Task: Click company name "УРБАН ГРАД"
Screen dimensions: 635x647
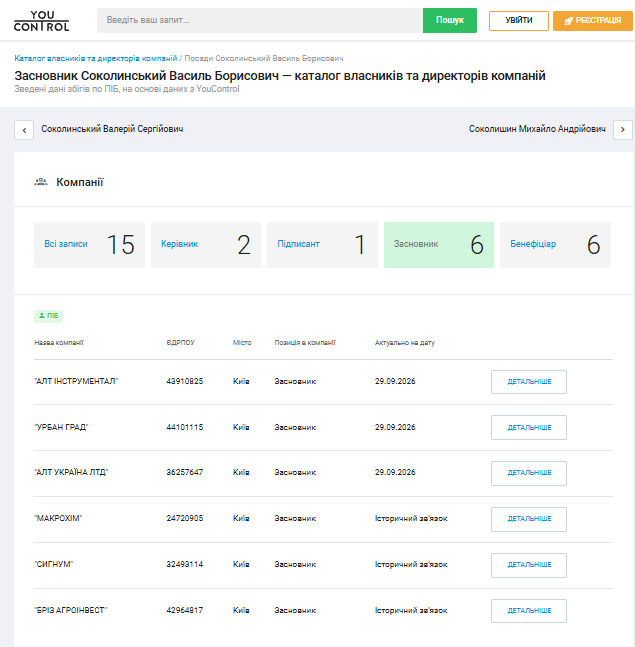Action: coord(61,427)
